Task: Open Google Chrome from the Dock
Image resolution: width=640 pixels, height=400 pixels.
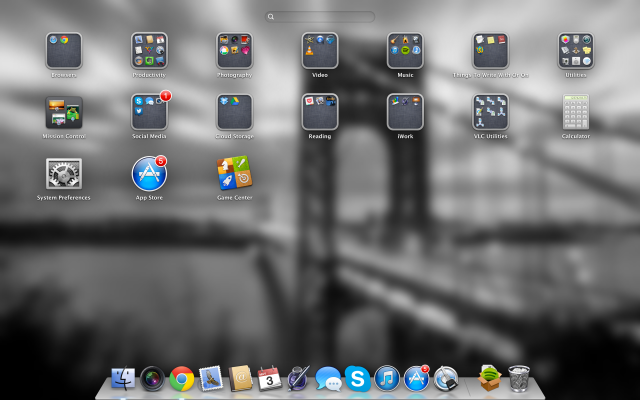Action: click(x=182, y=379)
